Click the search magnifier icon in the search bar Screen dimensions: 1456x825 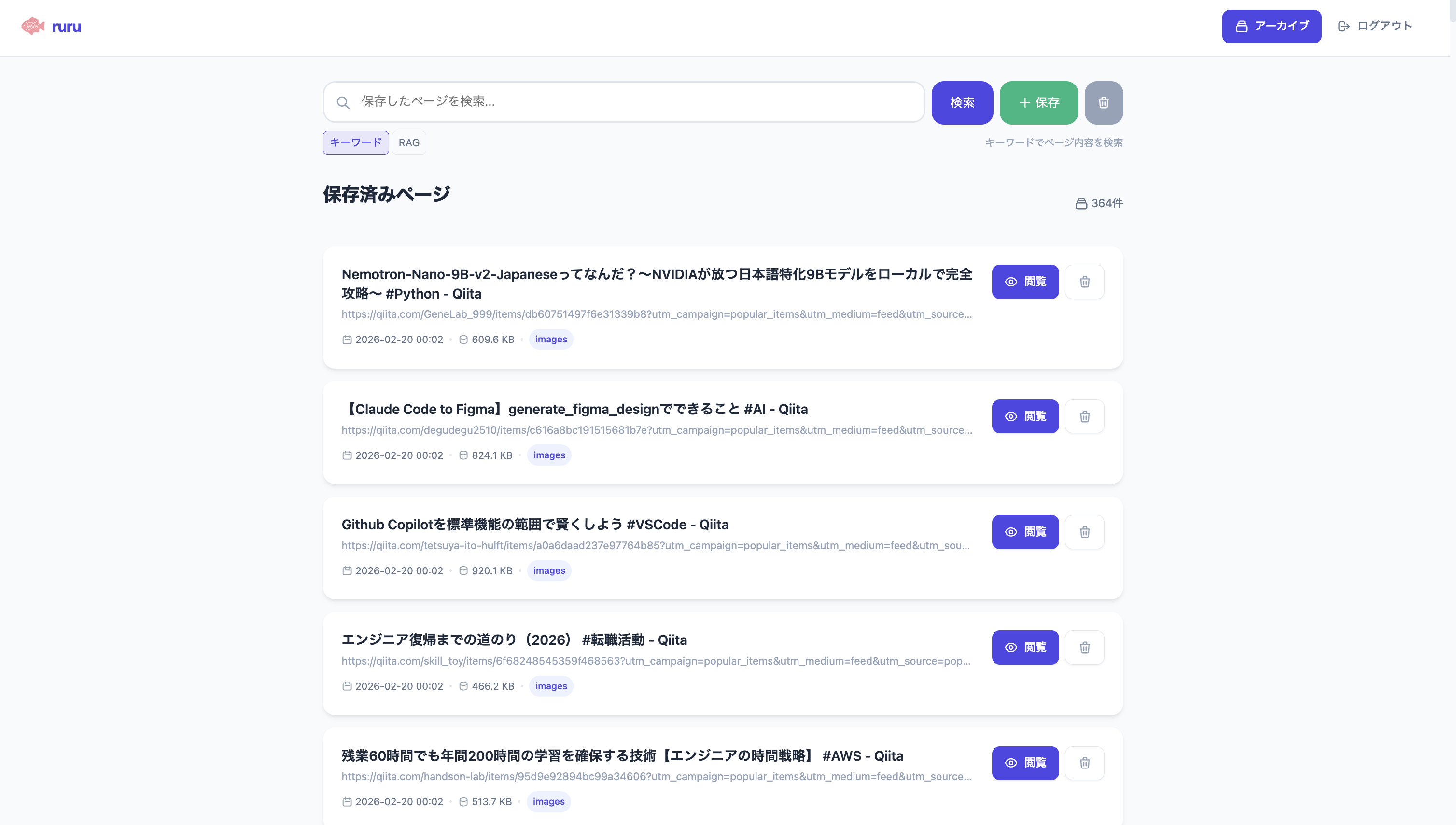[343, 102]
